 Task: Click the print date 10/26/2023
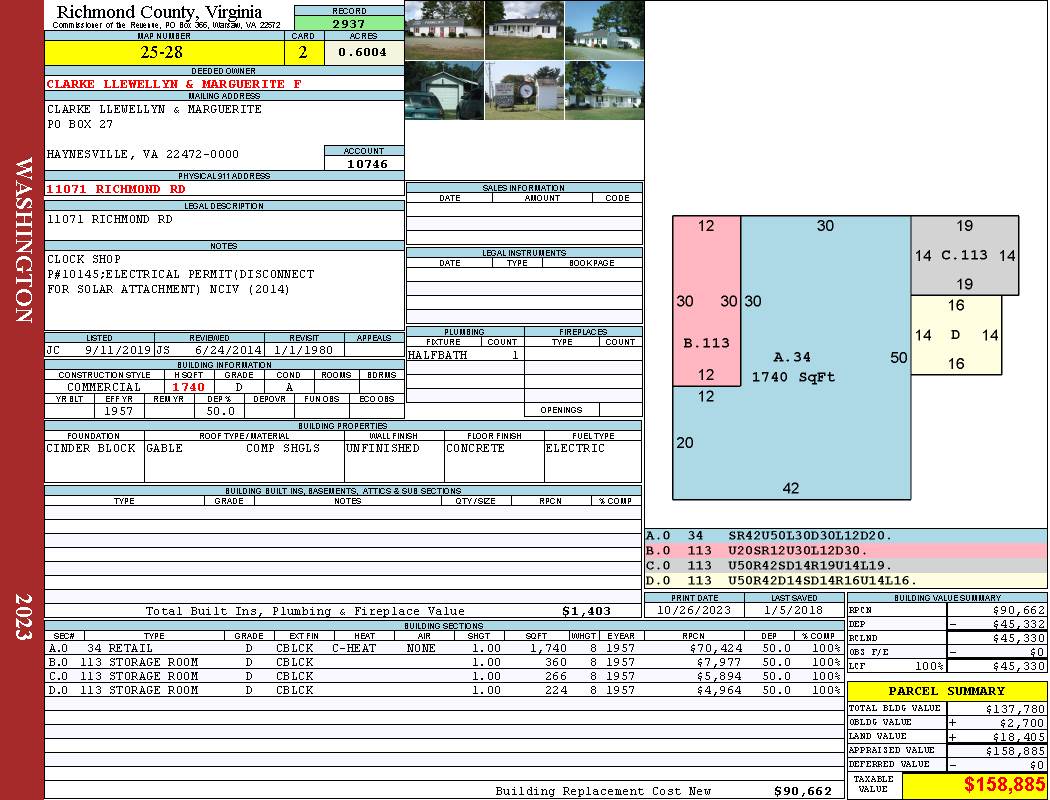point(694,610)
